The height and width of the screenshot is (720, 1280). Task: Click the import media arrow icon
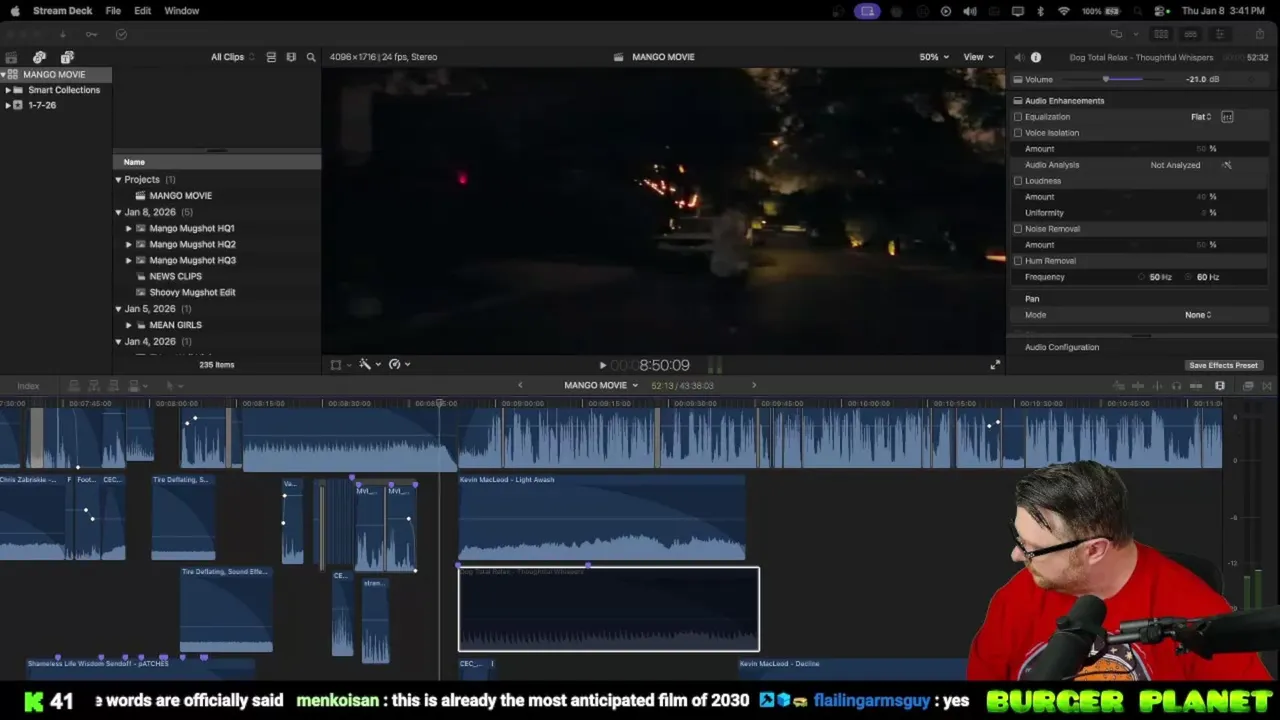pos(63,34)
